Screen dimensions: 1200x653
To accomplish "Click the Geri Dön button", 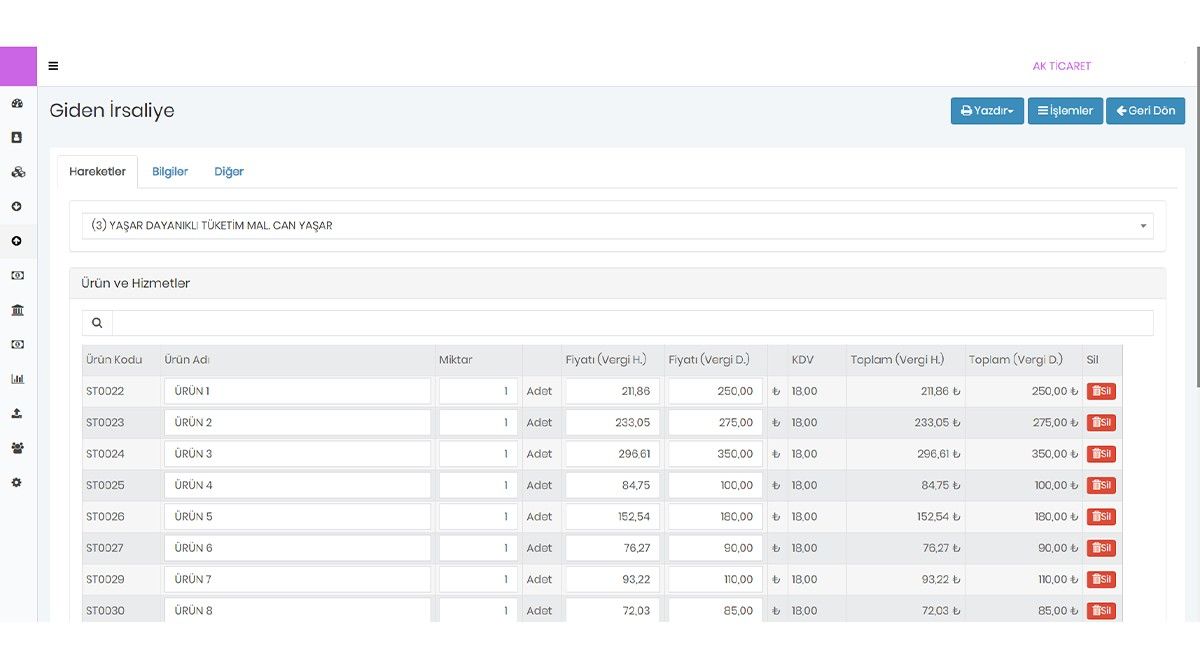I will click(x=1145, y=111).
